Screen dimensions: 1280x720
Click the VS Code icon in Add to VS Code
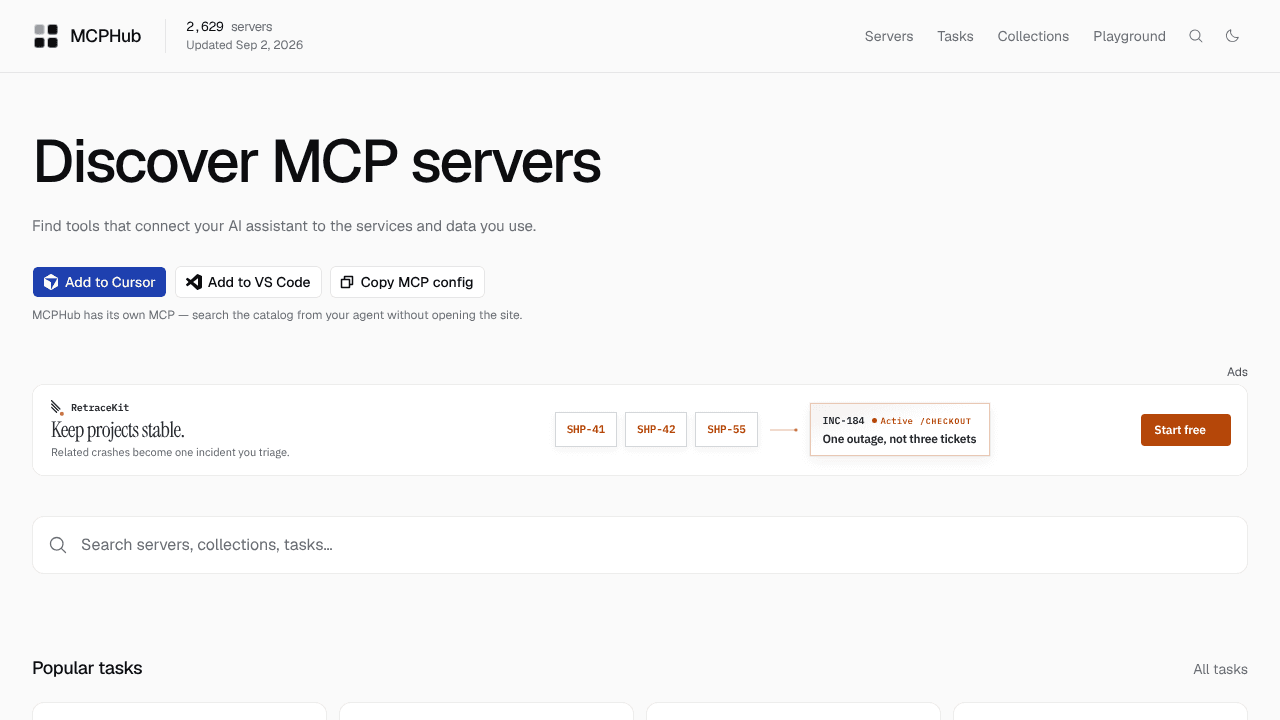194,282
